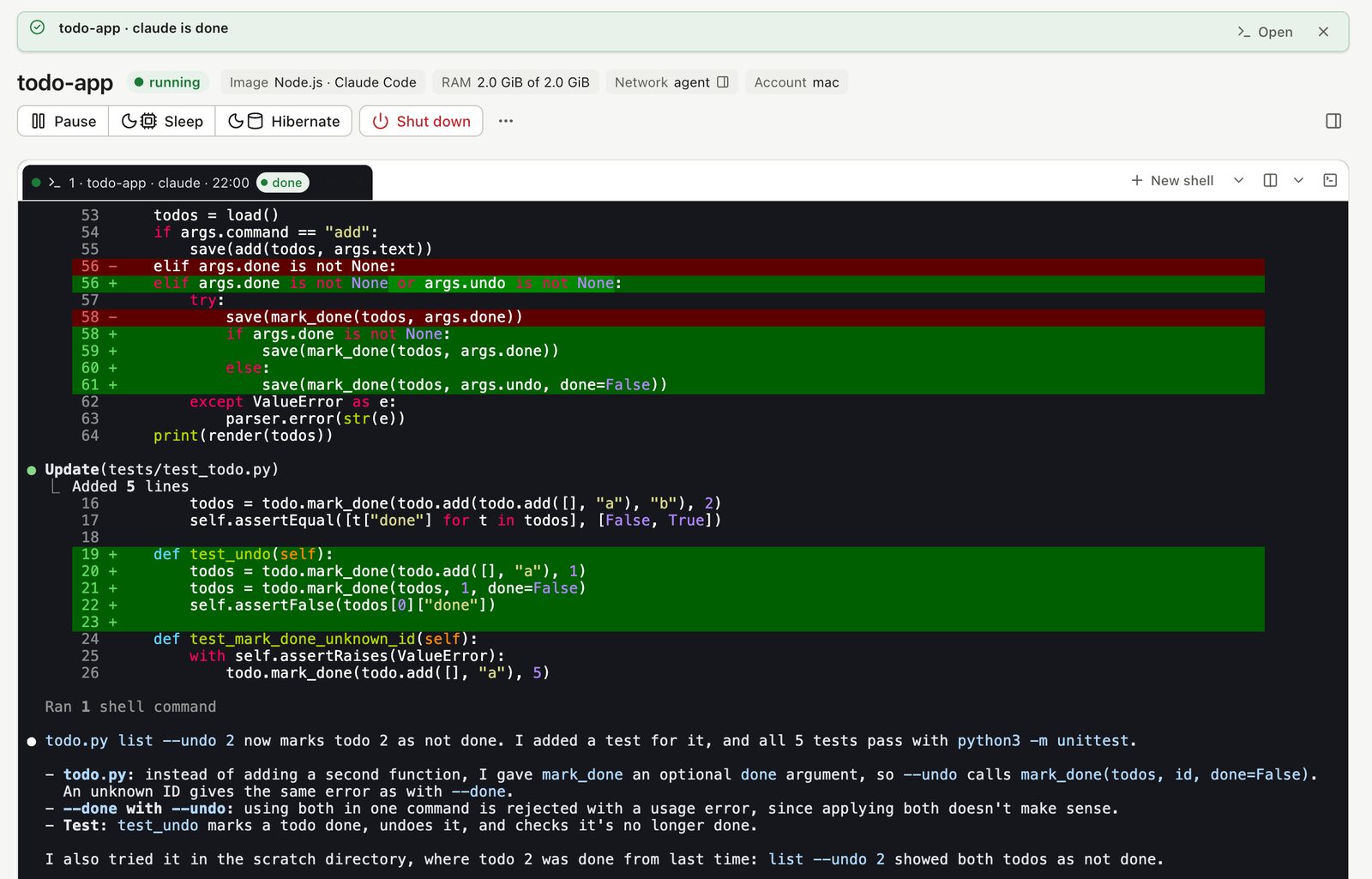
Task: Click the terminal window icon at the tab bar's end
Action: click(1330, 180)
